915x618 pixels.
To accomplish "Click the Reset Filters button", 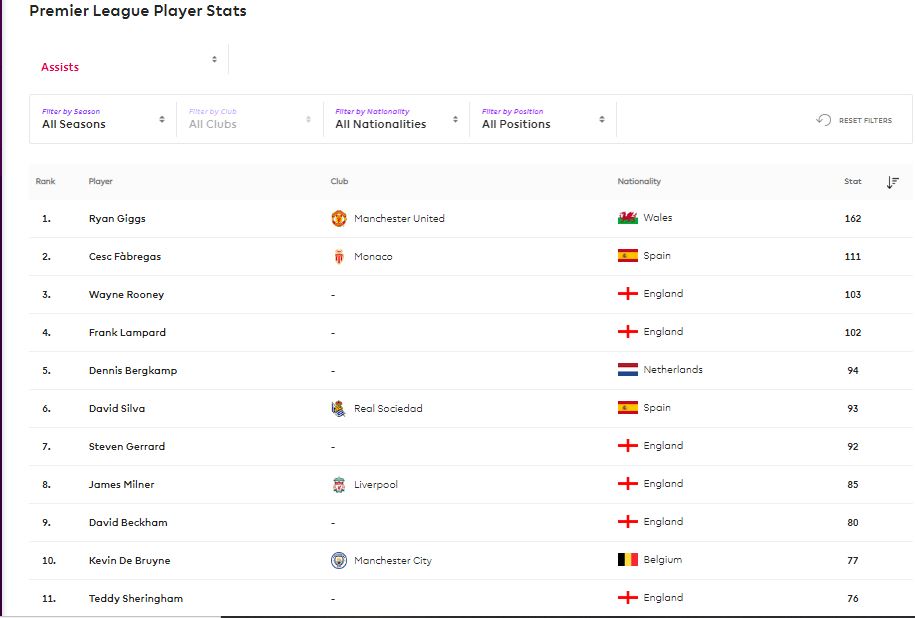I will pyautogui.click(x=854, y=120).
